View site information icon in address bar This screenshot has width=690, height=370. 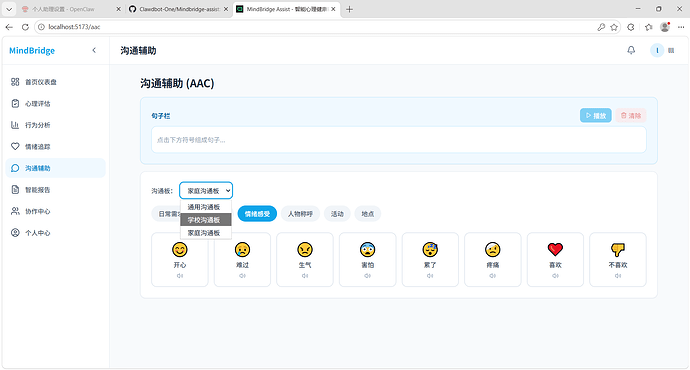(x=41, y=27)
